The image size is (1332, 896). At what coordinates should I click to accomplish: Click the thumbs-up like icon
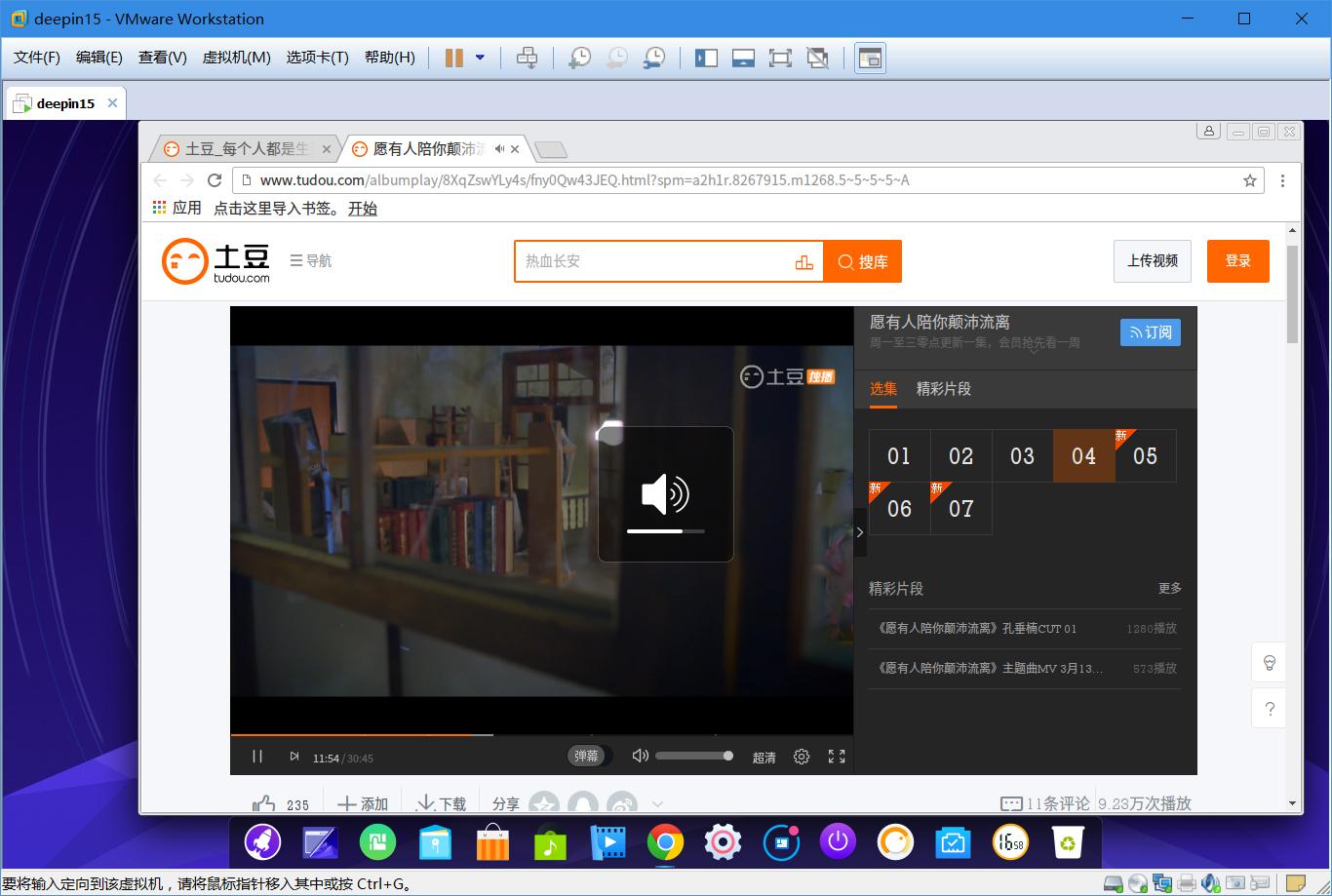[262, 802]
